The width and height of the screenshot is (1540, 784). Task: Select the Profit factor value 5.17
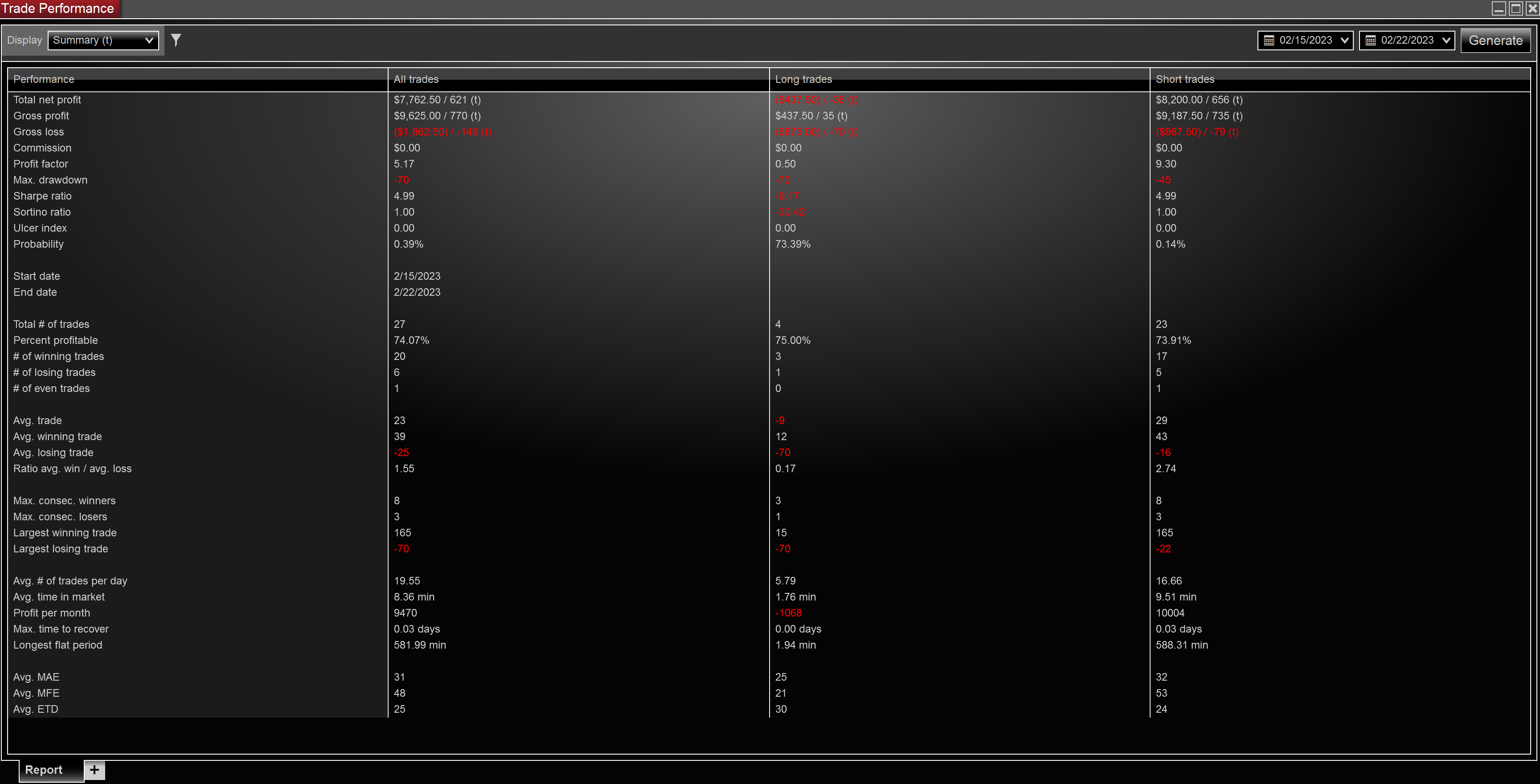404,164
